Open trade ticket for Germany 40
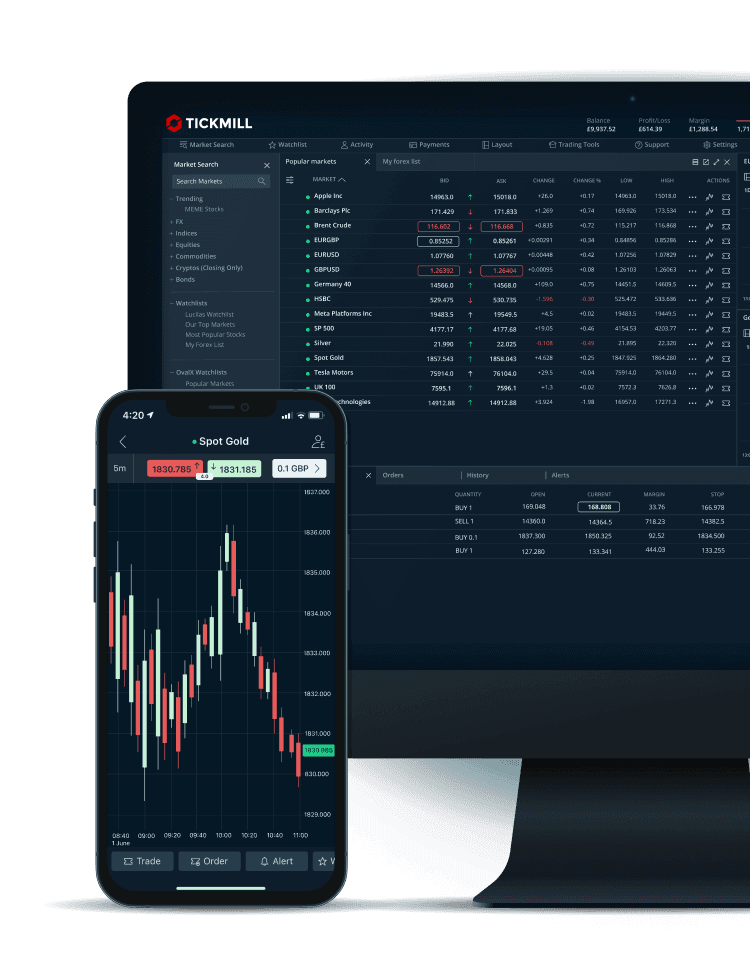This screenshot has width=750, height=972. (726, 285)
